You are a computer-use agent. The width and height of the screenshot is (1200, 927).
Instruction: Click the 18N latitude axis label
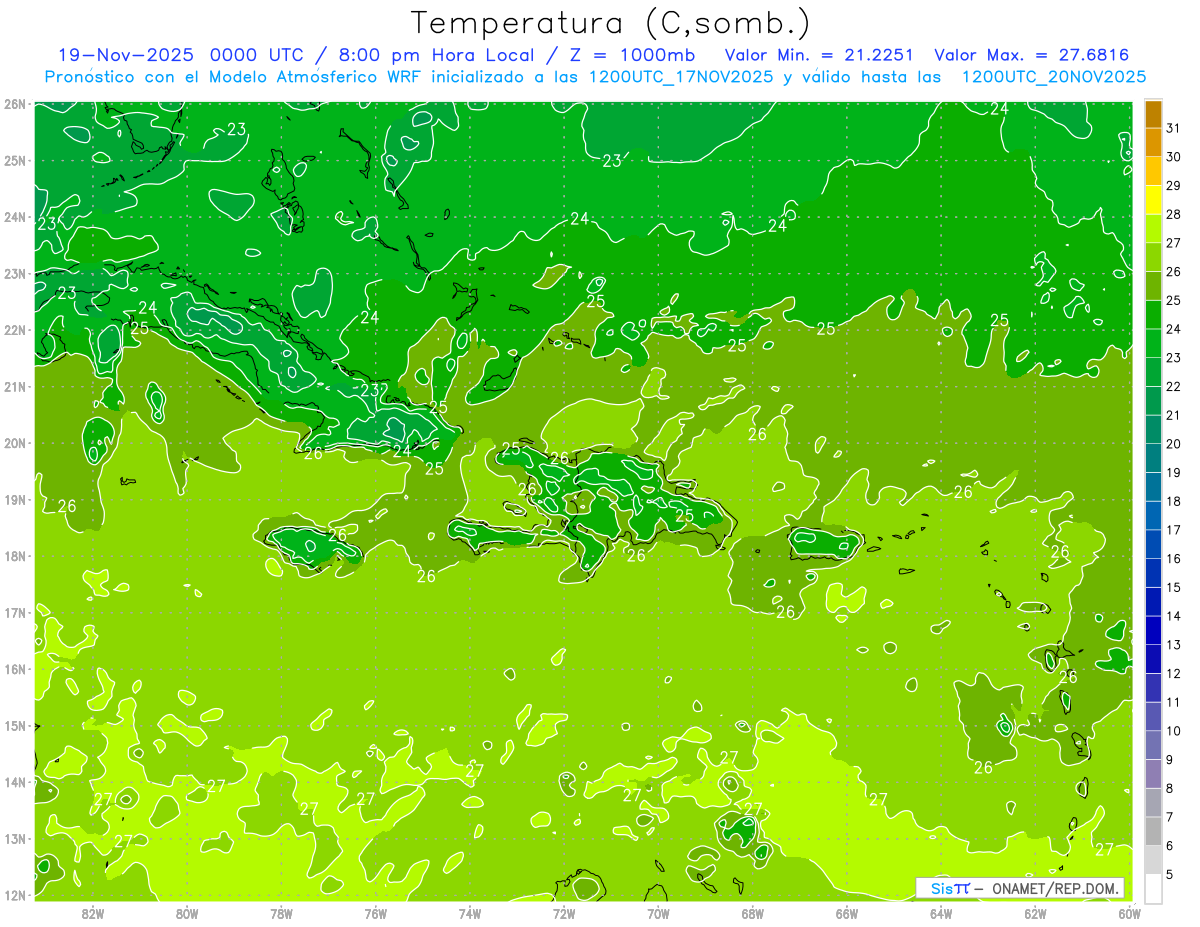tap(14, 556)
